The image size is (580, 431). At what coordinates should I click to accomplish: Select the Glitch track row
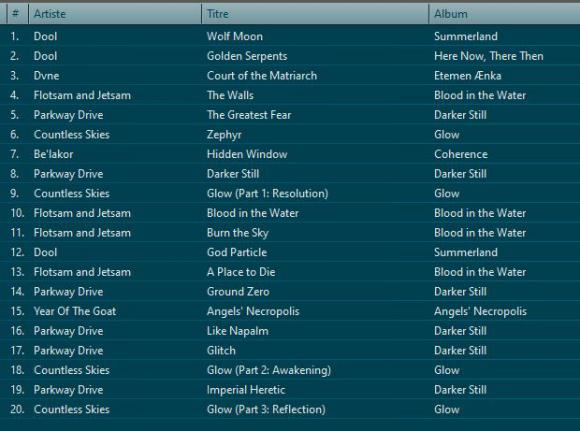[290, 350]
